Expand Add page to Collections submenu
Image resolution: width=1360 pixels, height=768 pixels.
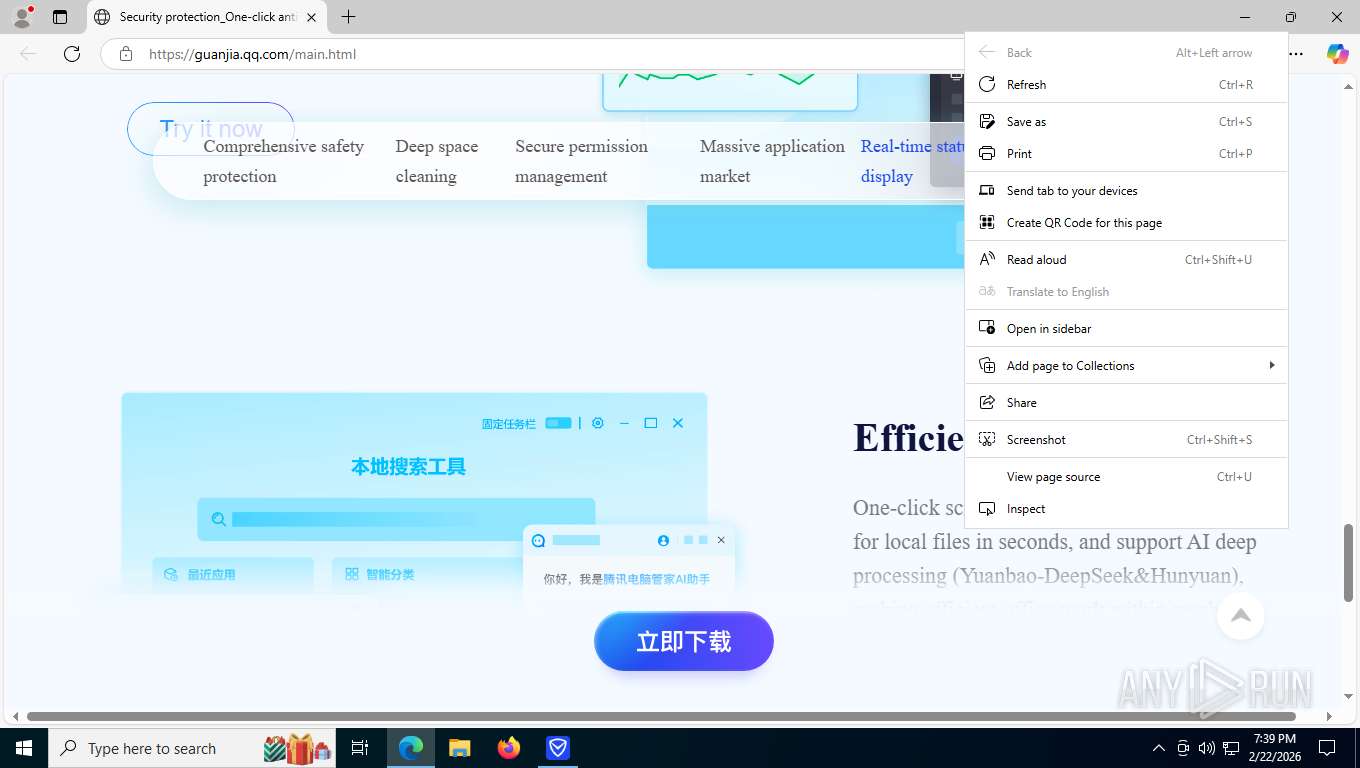click(1126, 366)
